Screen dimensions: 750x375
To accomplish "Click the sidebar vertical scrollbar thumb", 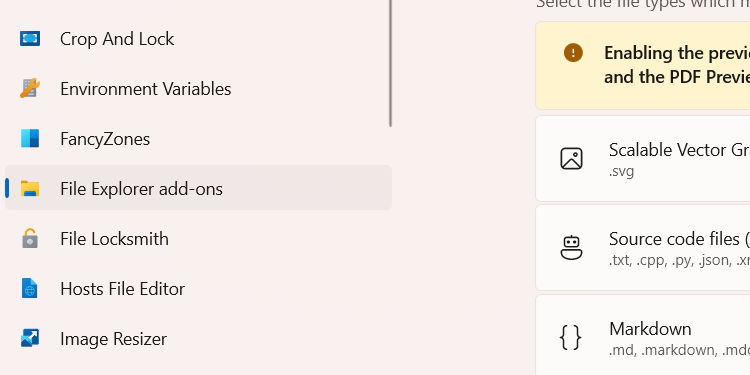I will (390, 62).
